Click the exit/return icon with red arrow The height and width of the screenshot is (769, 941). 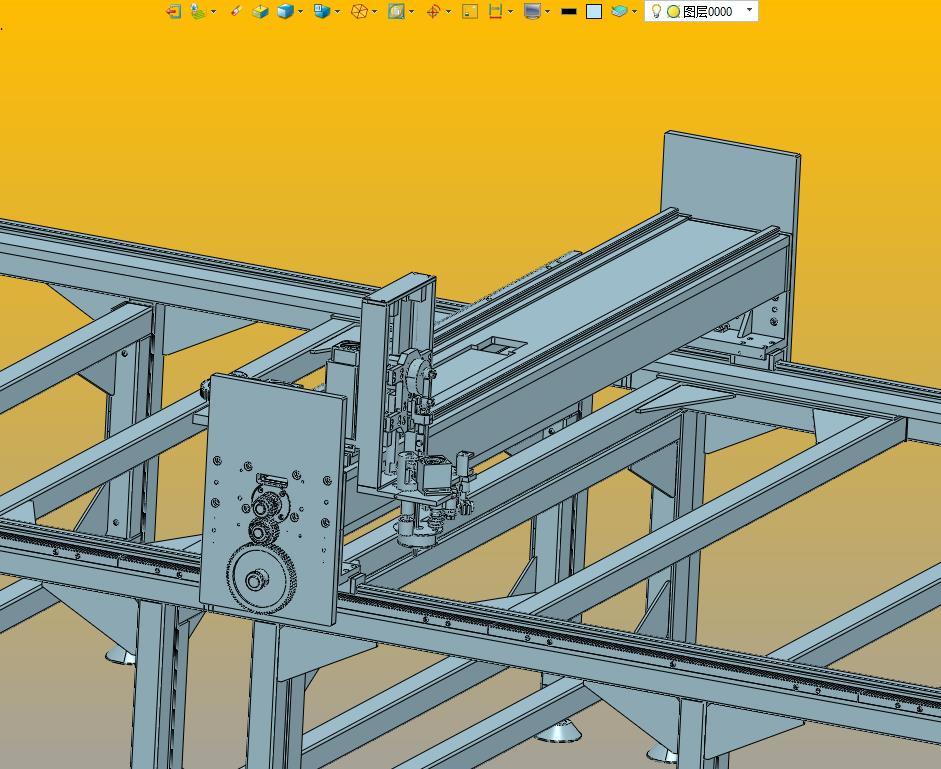173,11
